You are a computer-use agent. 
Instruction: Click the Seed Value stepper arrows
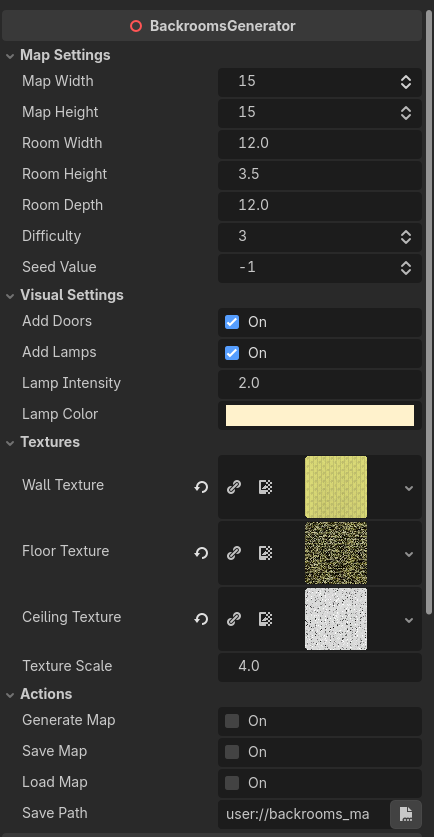click(406, 267)
